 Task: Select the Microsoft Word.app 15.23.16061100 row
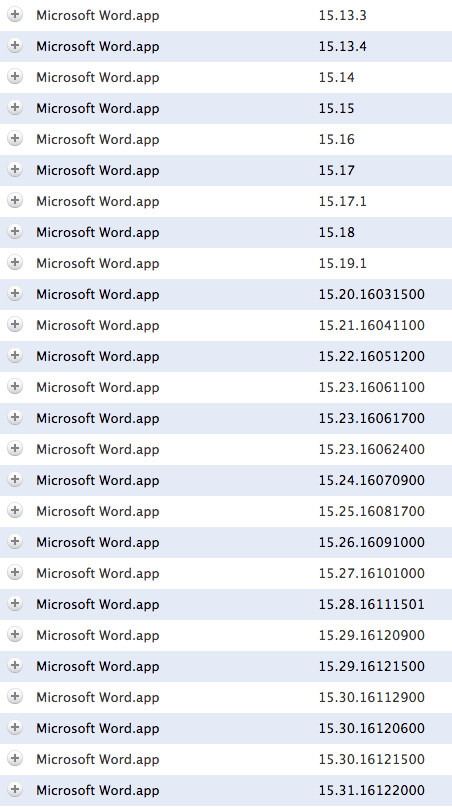click(x=226, y=387)
